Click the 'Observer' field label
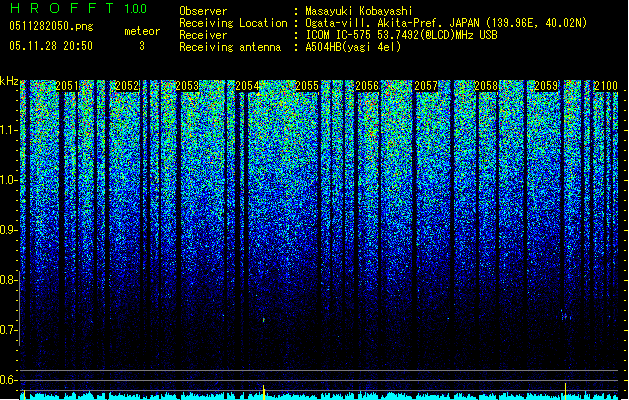The image size is (629, 400). point(203,11)
